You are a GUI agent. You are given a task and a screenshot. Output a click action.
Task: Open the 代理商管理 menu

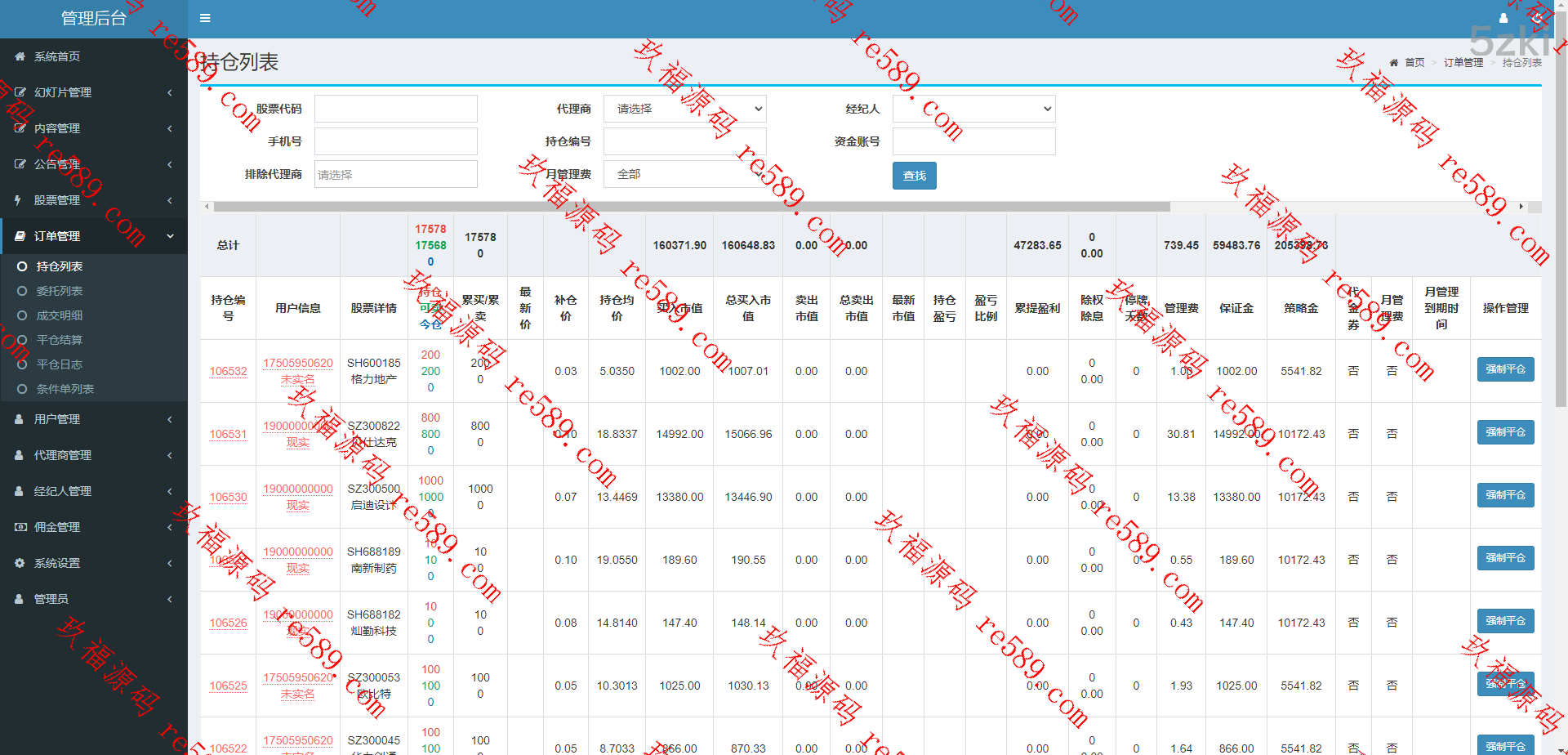(x=94, y=455)
